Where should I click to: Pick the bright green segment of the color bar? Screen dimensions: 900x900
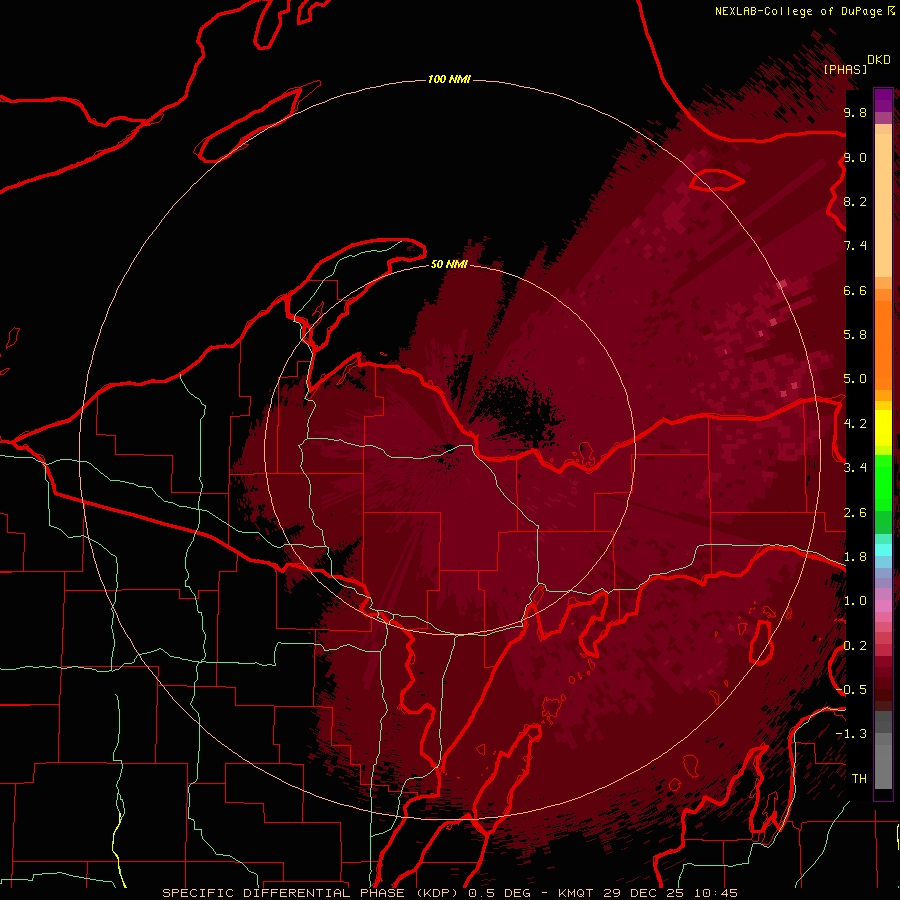[883, 483]
